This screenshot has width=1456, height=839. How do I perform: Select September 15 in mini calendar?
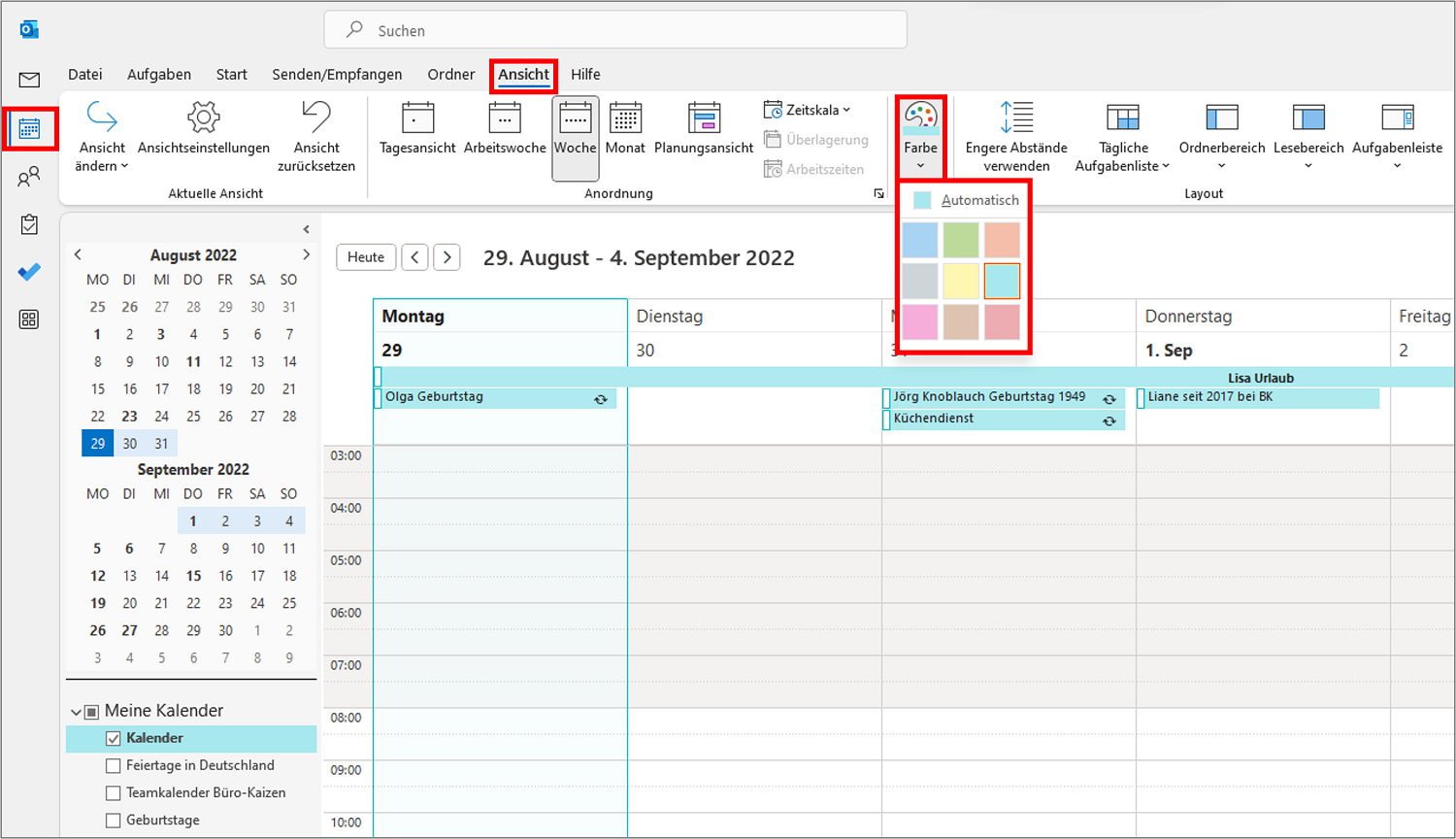193,576
